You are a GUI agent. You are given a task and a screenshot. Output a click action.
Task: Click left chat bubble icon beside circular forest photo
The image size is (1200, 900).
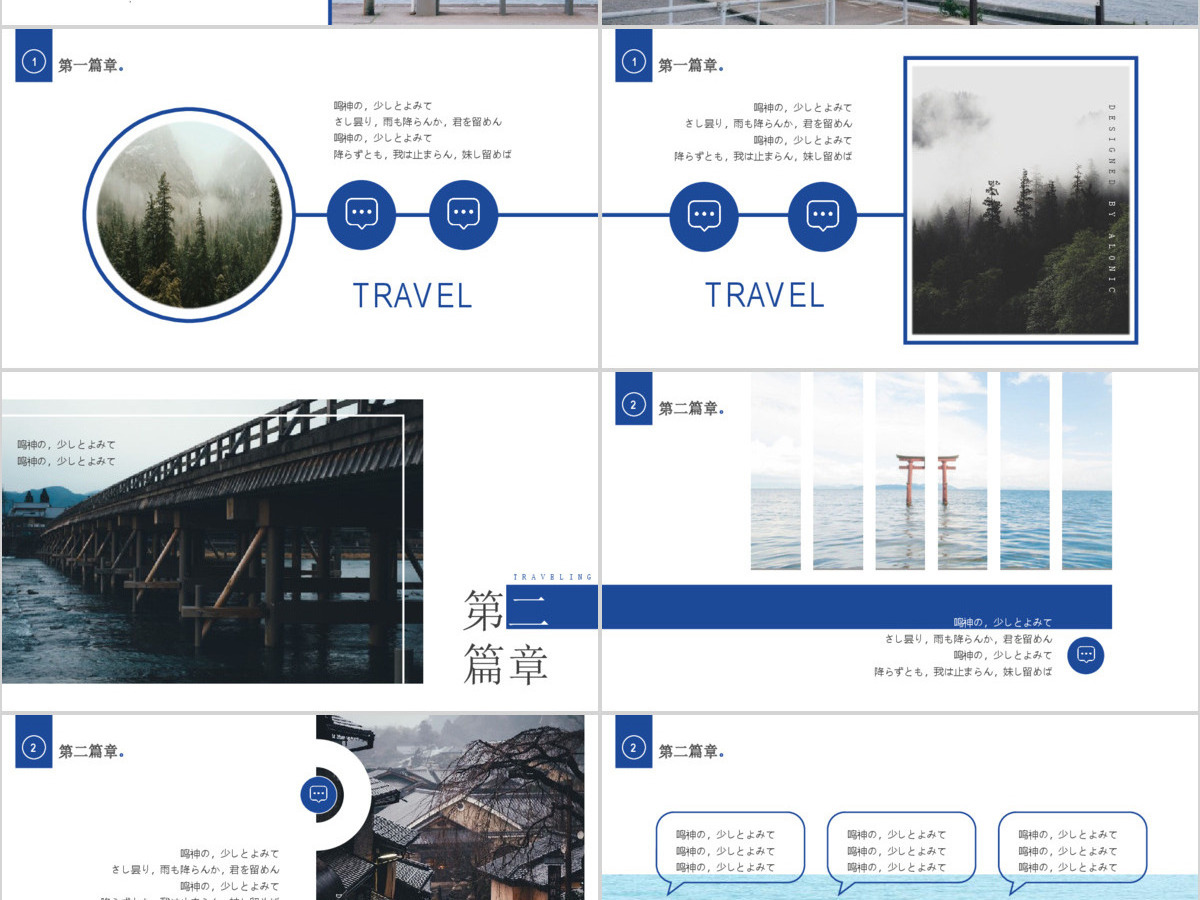362,215
